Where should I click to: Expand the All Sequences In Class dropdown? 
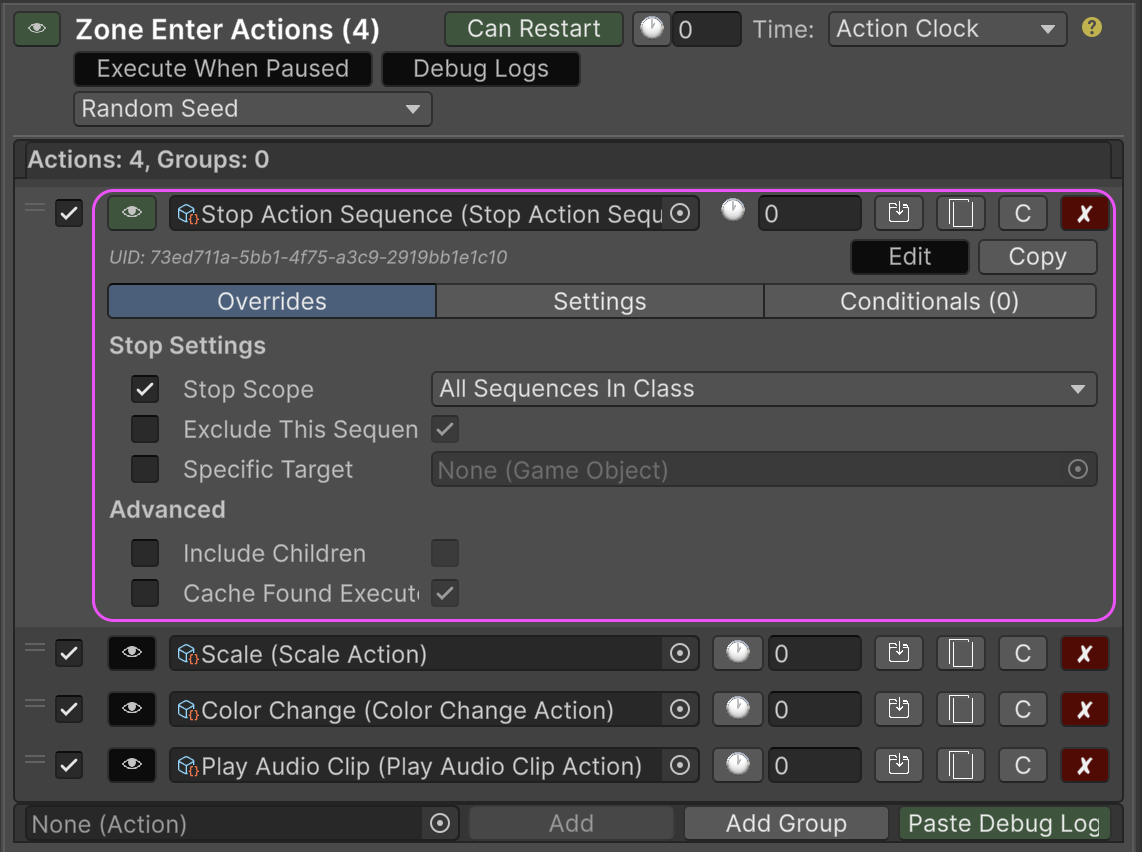click(x=763, y=389)
